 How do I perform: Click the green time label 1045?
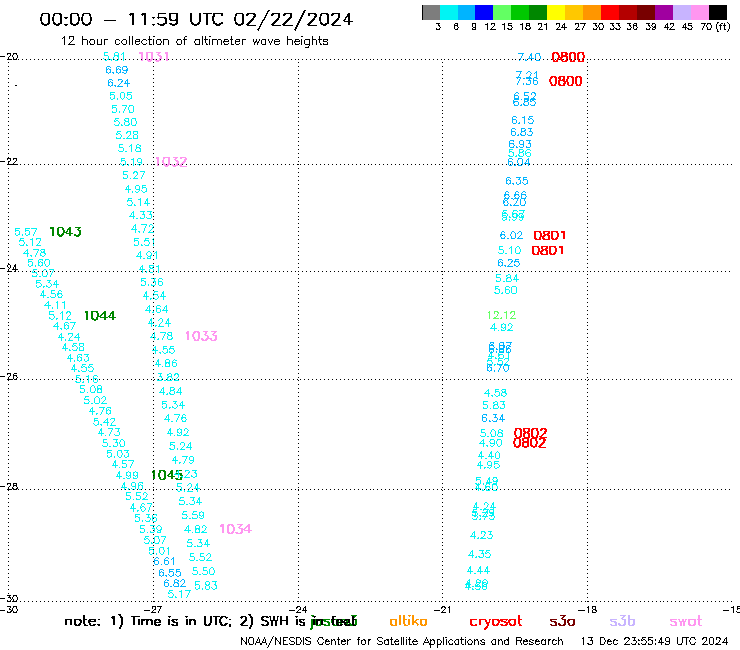coord(167,475)
